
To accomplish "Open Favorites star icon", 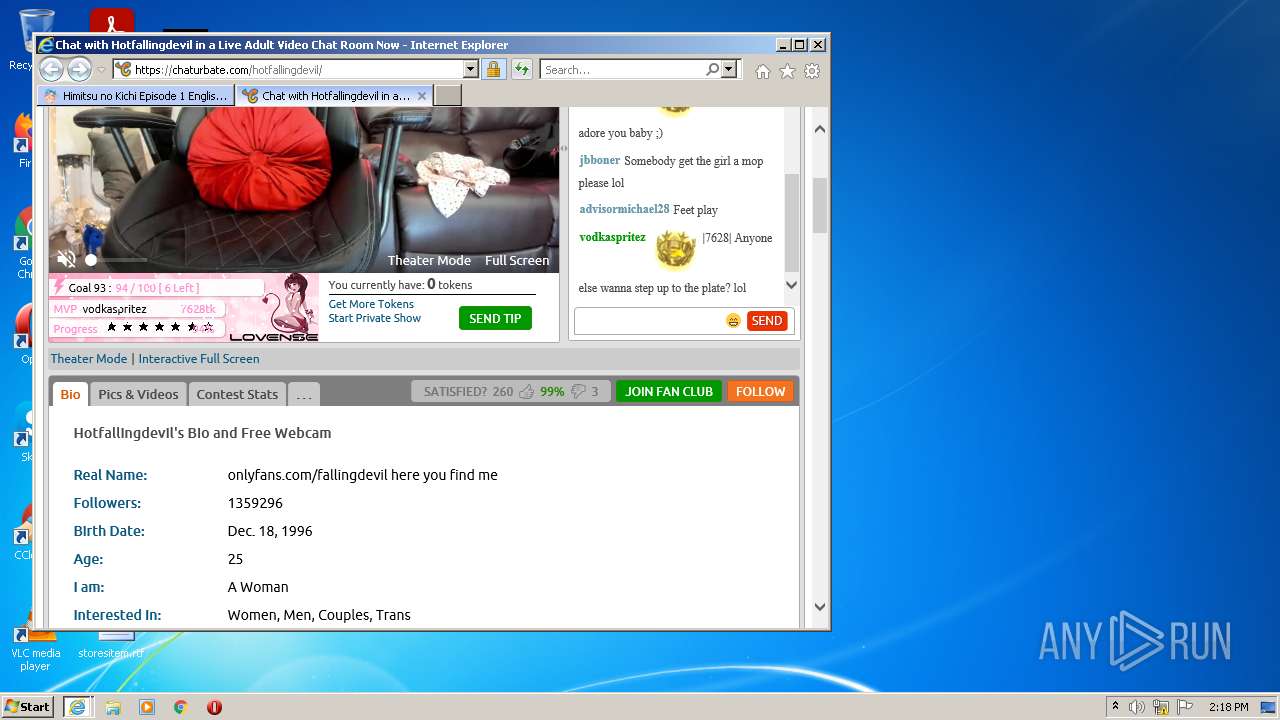I will click(x=787, y=71).
